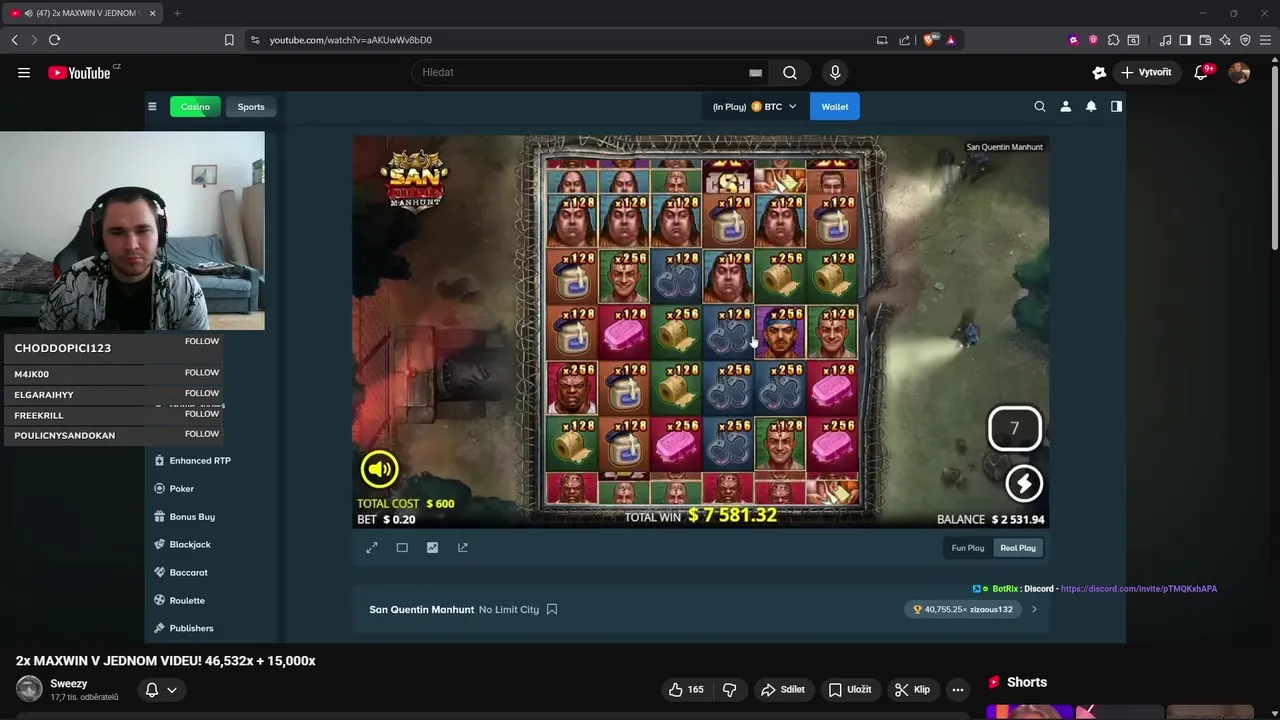Image resolution: width=1280 pixels, height=720 pixels.
Task: Open the YouTube account avatar menu
Action: pyautogui.click(x=1239, y=72)
